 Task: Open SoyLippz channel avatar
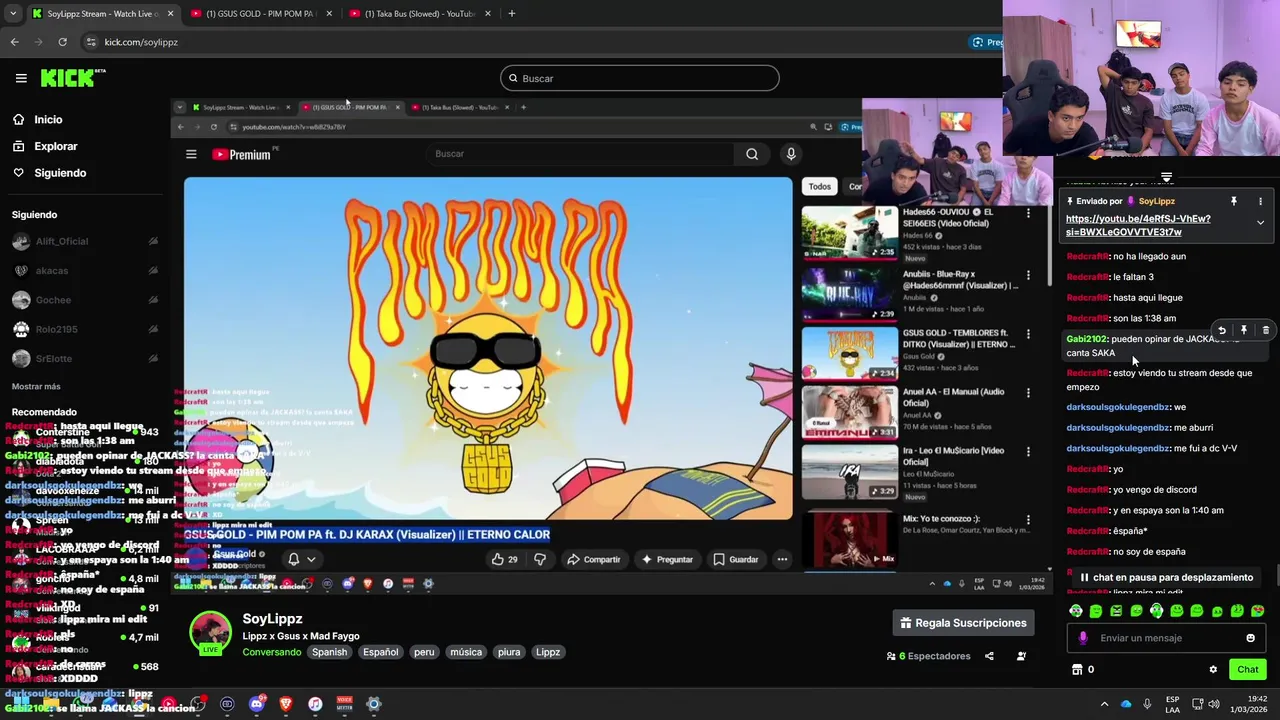pos(210,633)
